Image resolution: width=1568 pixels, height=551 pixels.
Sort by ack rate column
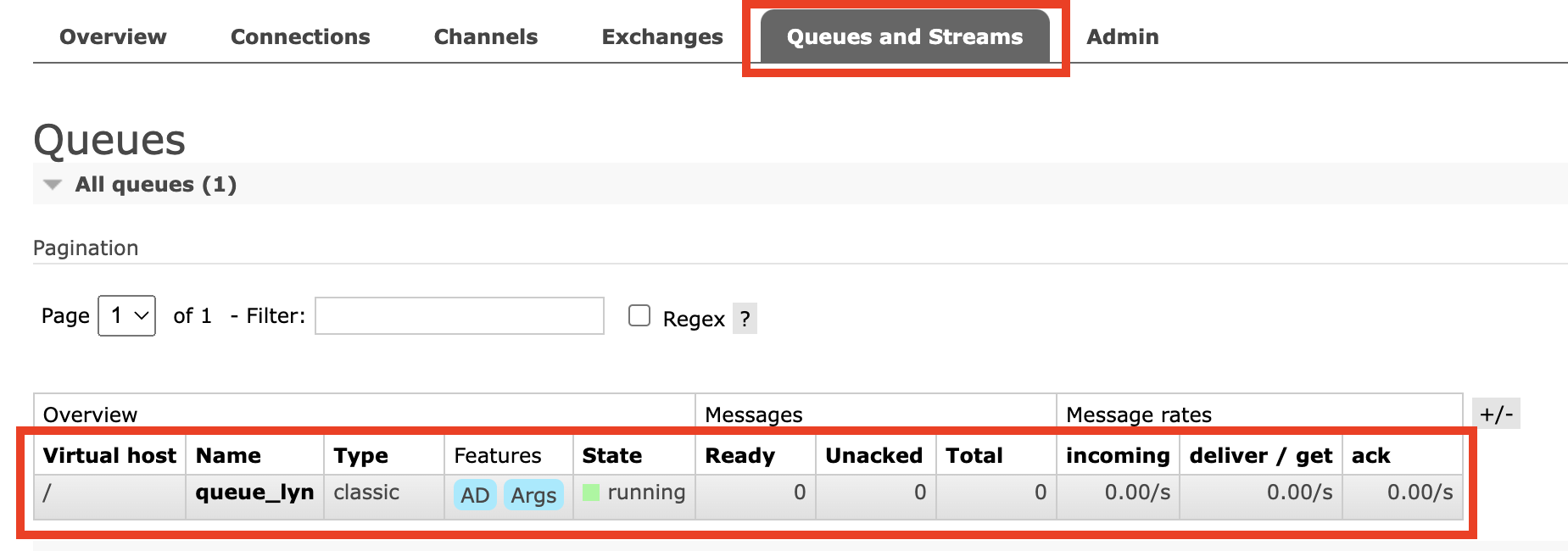tap(1370, 455)
